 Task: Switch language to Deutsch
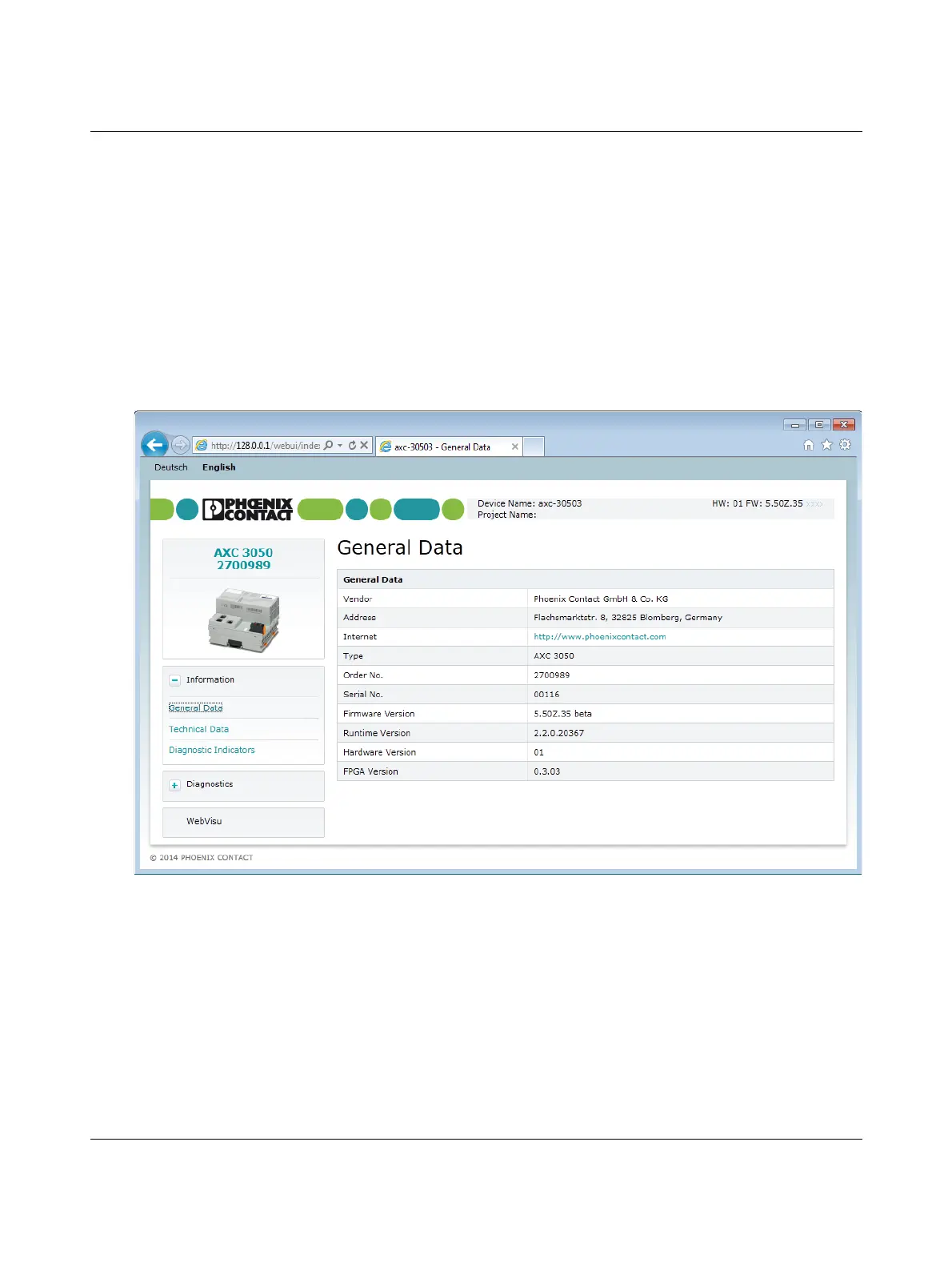tap(171, 467)
